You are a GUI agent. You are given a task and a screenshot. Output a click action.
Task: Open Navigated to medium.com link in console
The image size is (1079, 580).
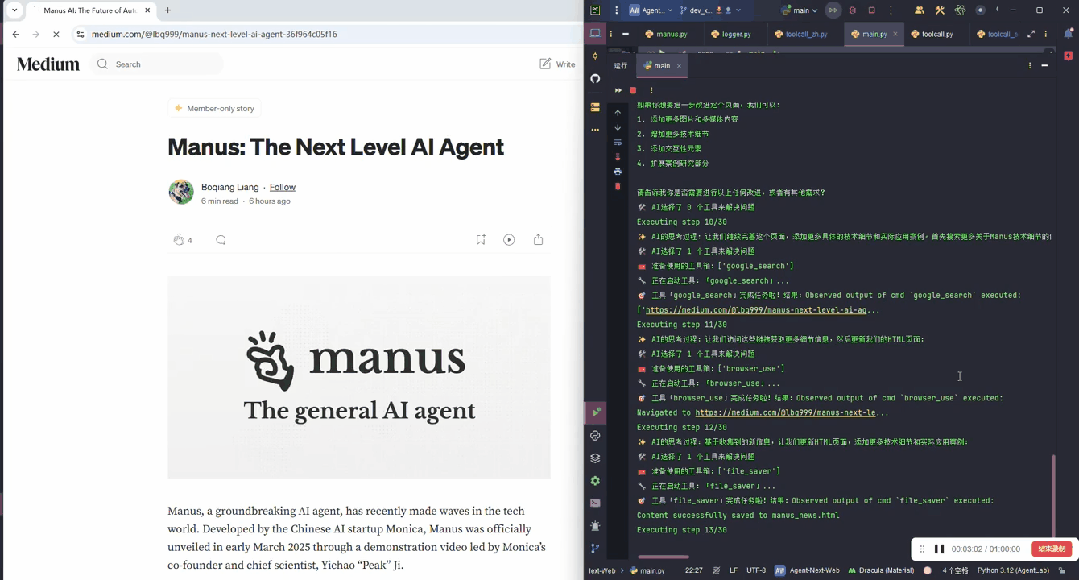(x=785, y=413)
